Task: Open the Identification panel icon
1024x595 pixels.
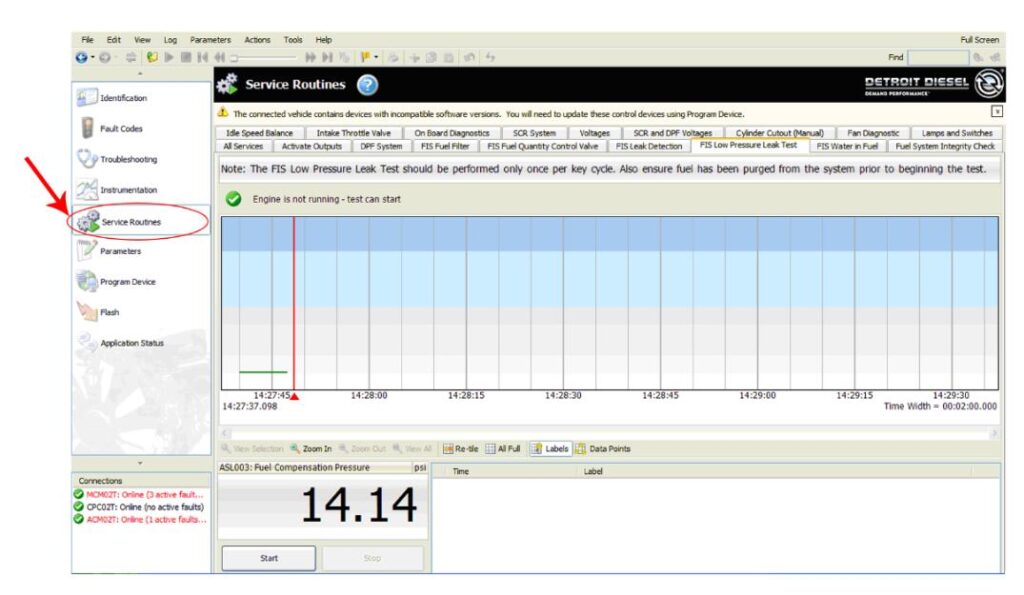Action: (x=86, y=97)
